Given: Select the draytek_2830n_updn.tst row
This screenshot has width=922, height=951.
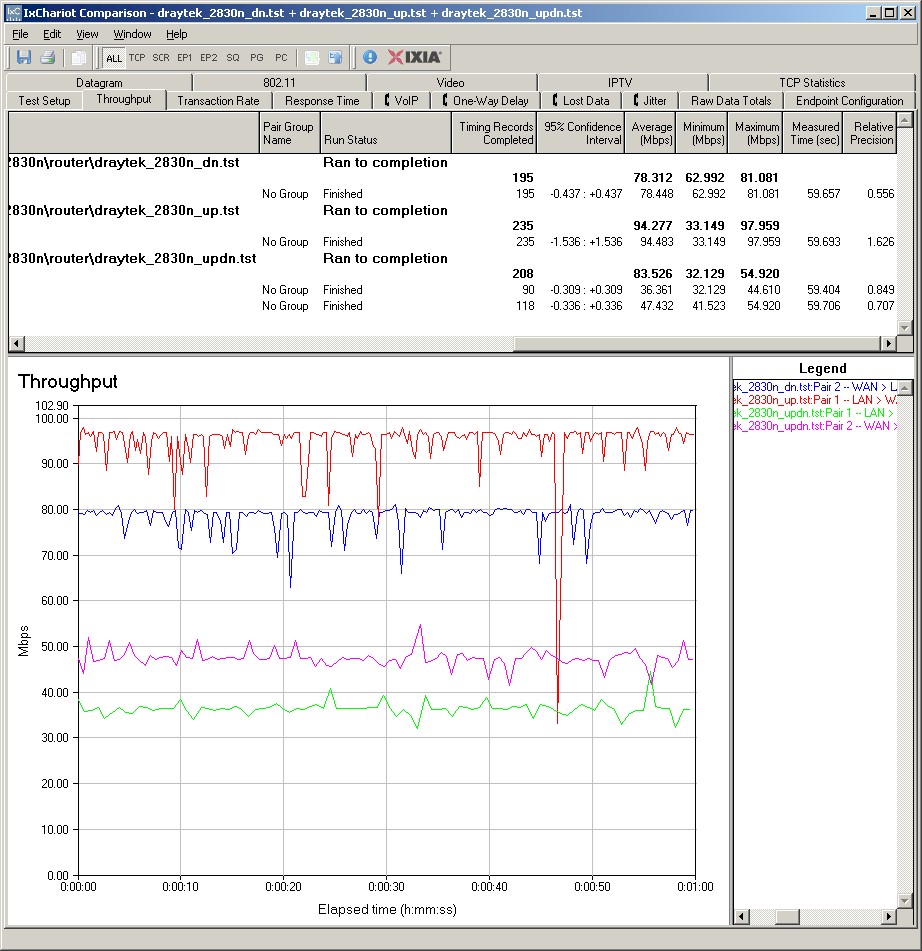Looking at the screenshot, I should click(452, 258).
